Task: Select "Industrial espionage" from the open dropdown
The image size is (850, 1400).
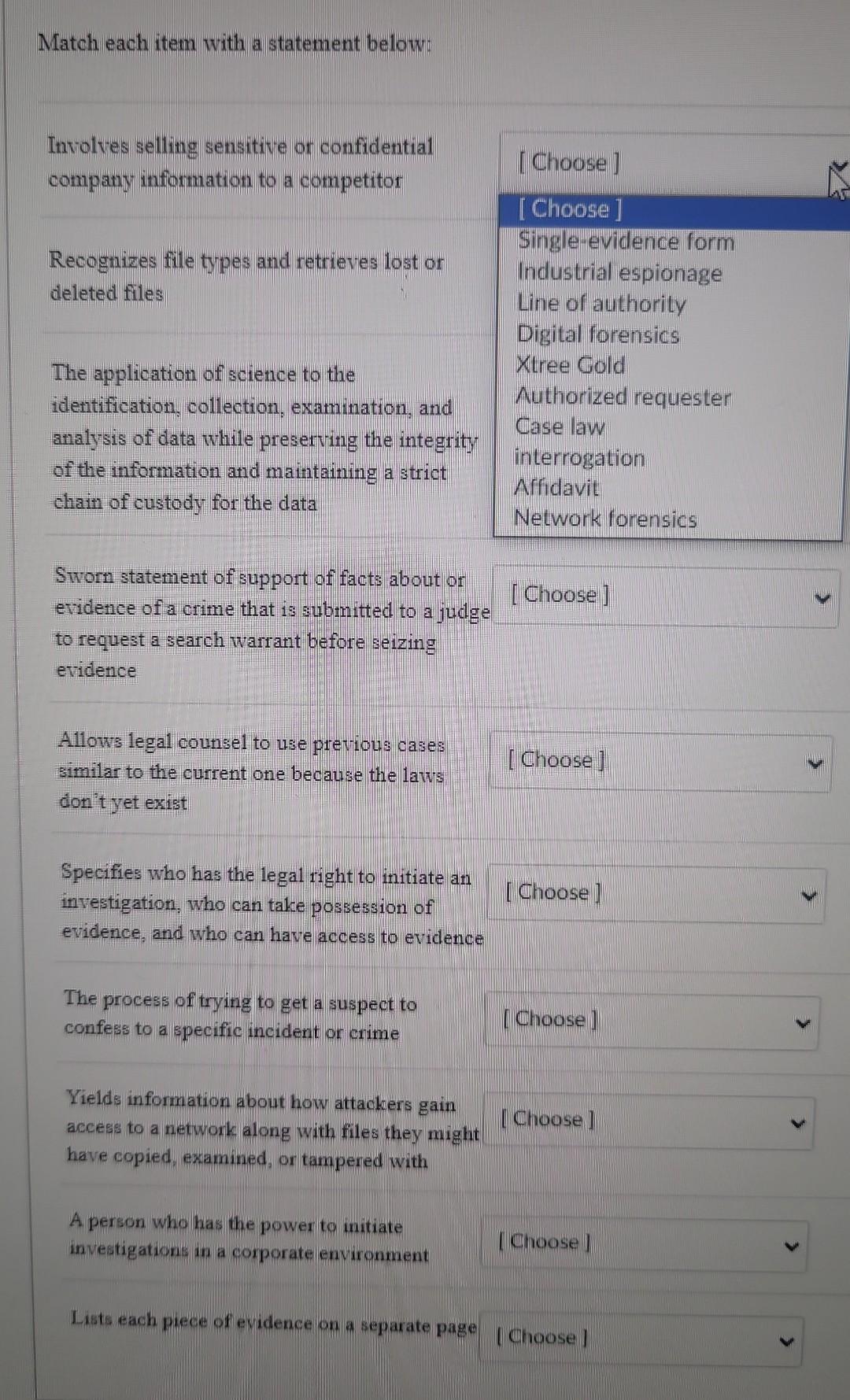Action: (620, 274)
